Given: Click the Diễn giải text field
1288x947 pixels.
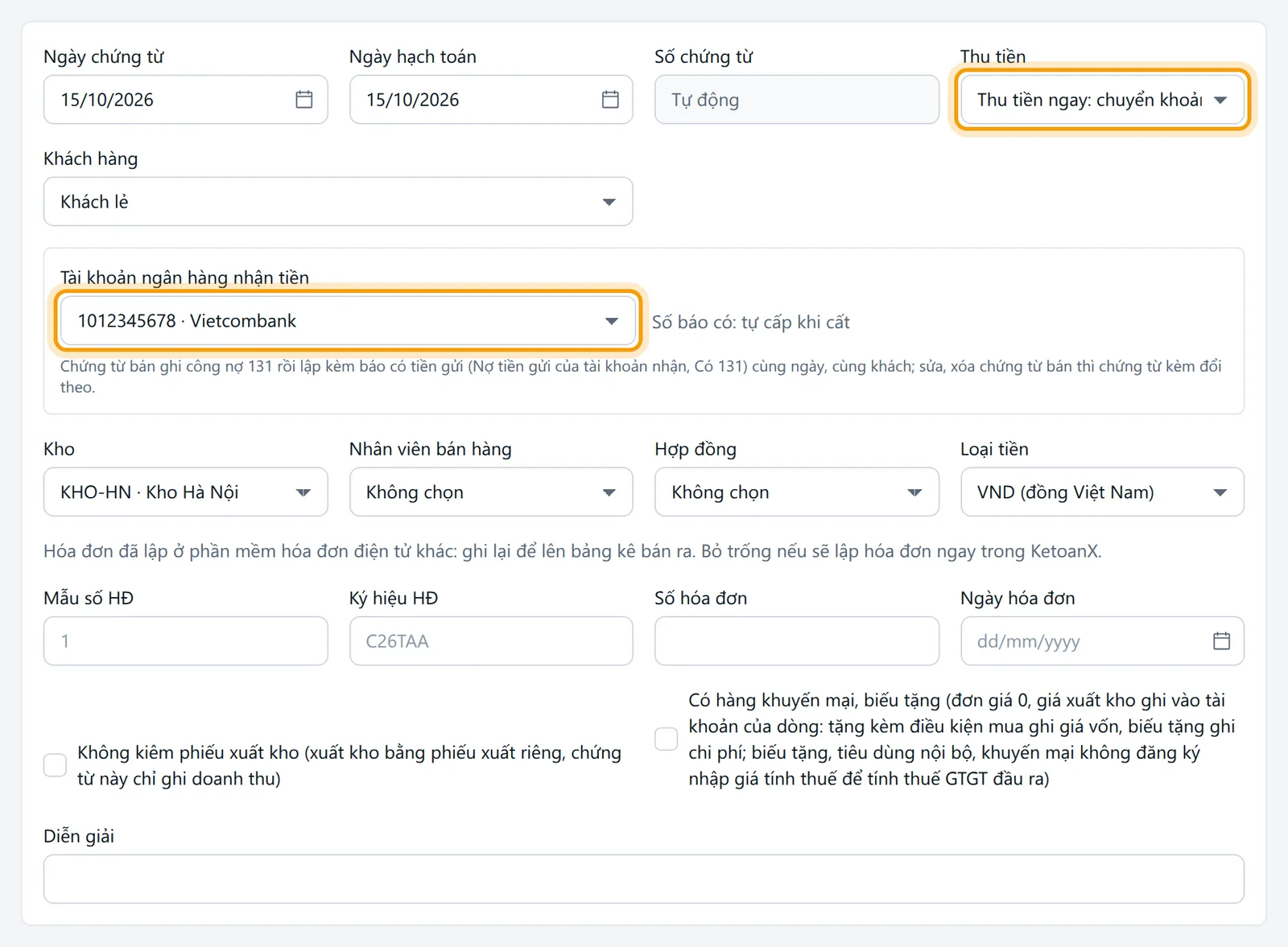Looking at the screenshot, I should 644,879.
